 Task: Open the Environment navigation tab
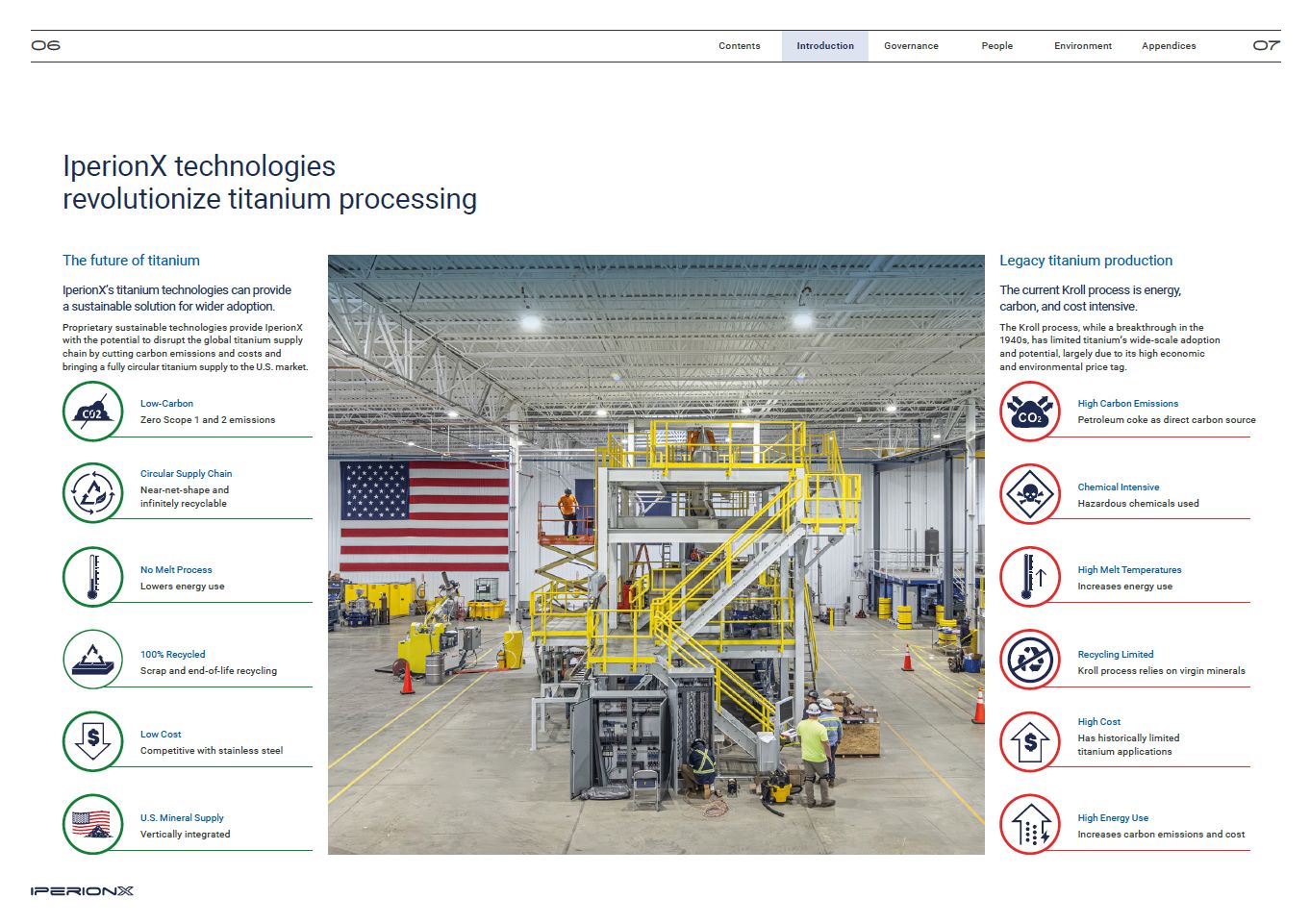(1082, 46)
